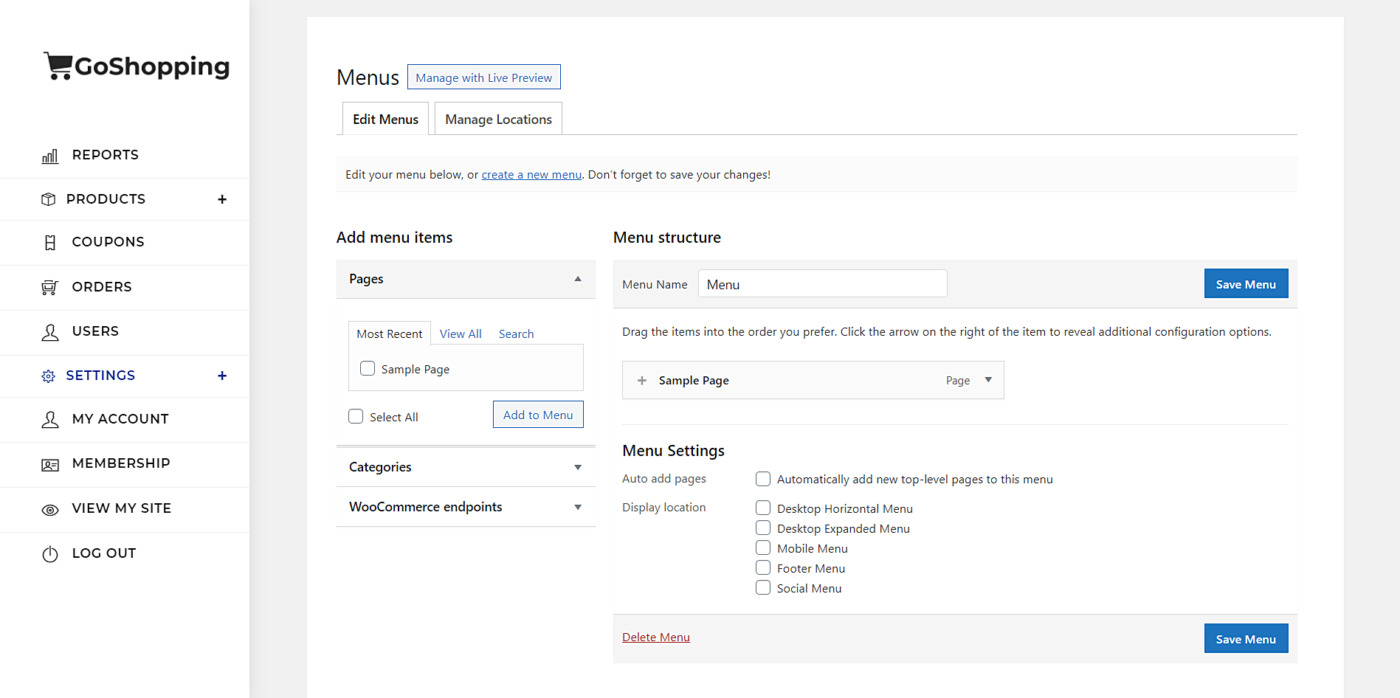1400x698 pixels.
Task: Open Coupons in the sidebar
Action: 108,242
